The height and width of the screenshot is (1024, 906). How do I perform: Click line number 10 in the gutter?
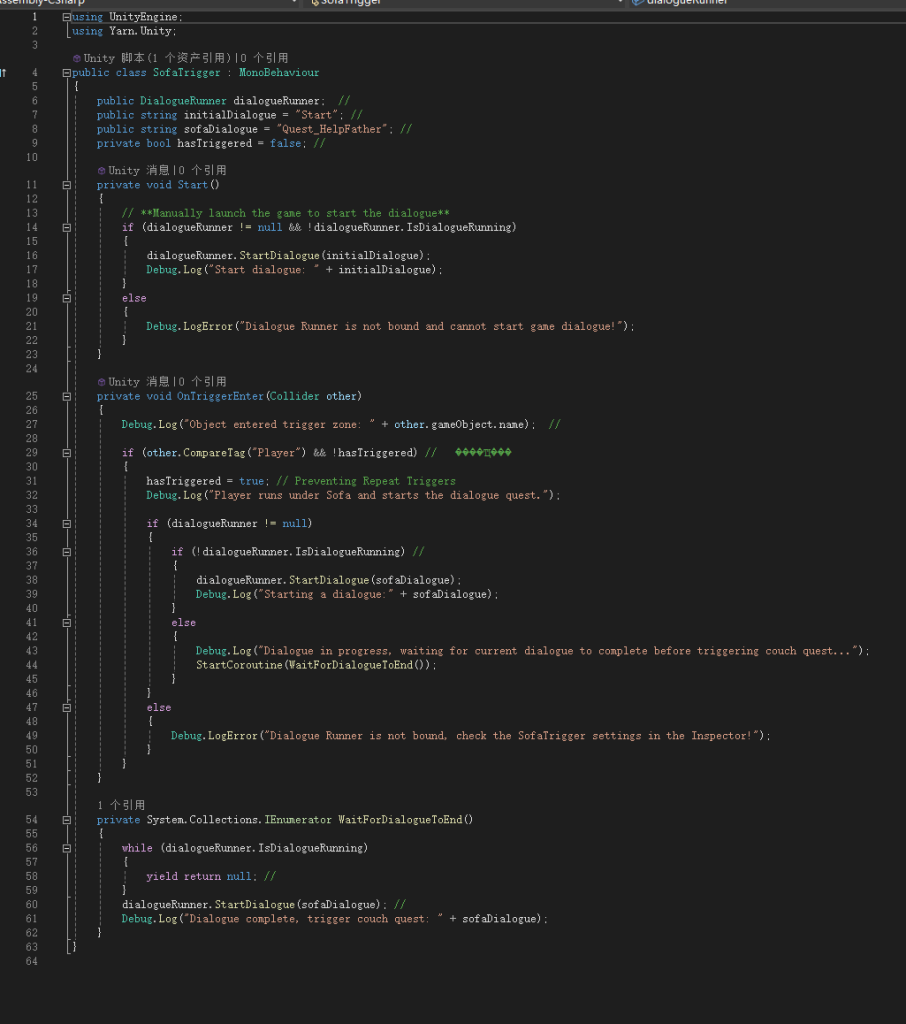click(x=31, y=157)
